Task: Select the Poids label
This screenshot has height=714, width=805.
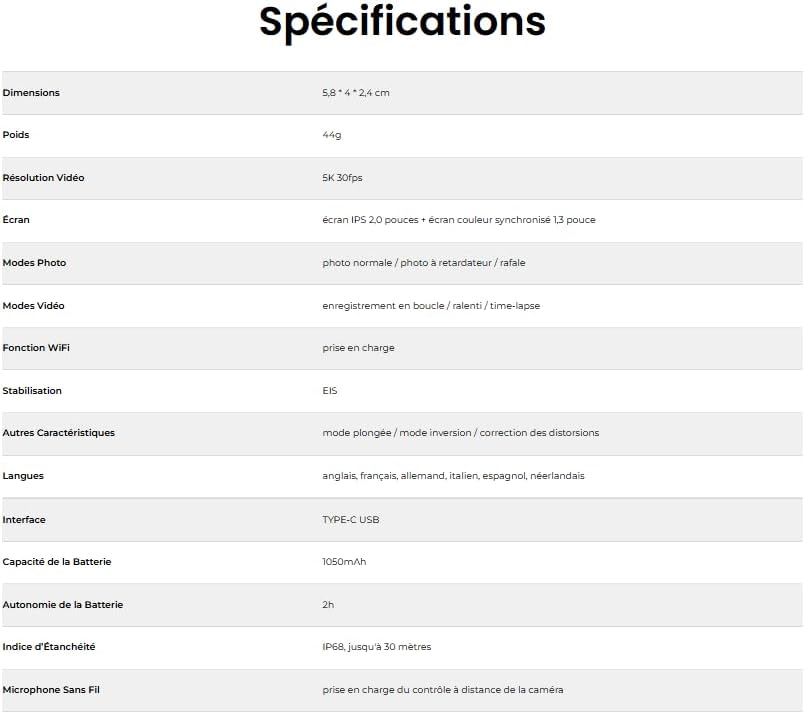Action: click(16, 135)
